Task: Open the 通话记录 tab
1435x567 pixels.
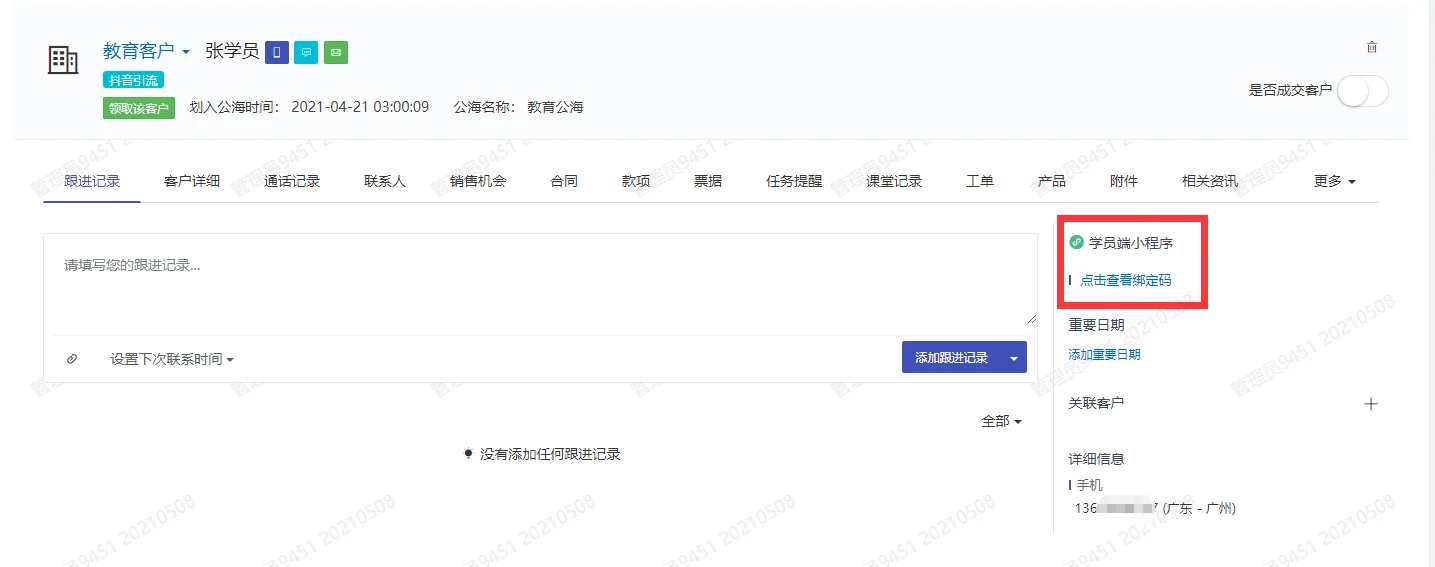Action: (x=292, y=181)
